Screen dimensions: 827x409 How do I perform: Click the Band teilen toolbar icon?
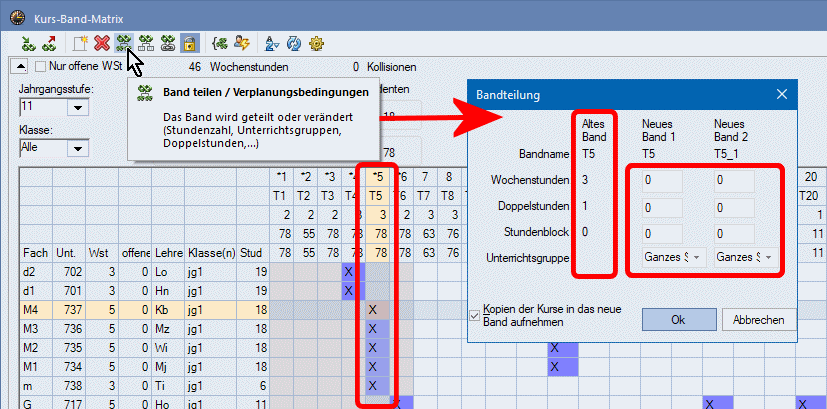[123, 43]
